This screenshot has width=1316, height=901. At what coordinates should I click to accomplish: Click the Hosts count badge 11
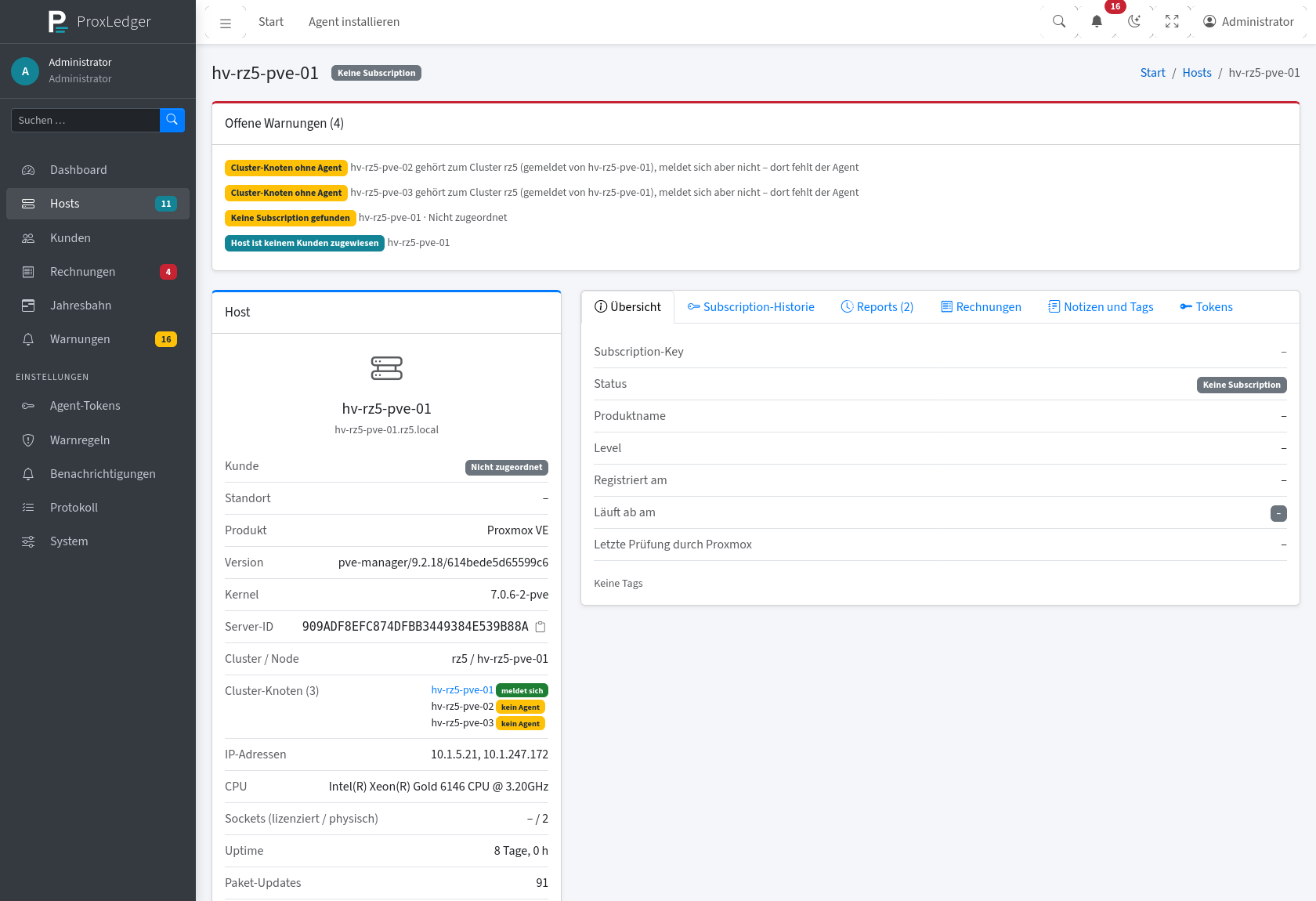166,204
